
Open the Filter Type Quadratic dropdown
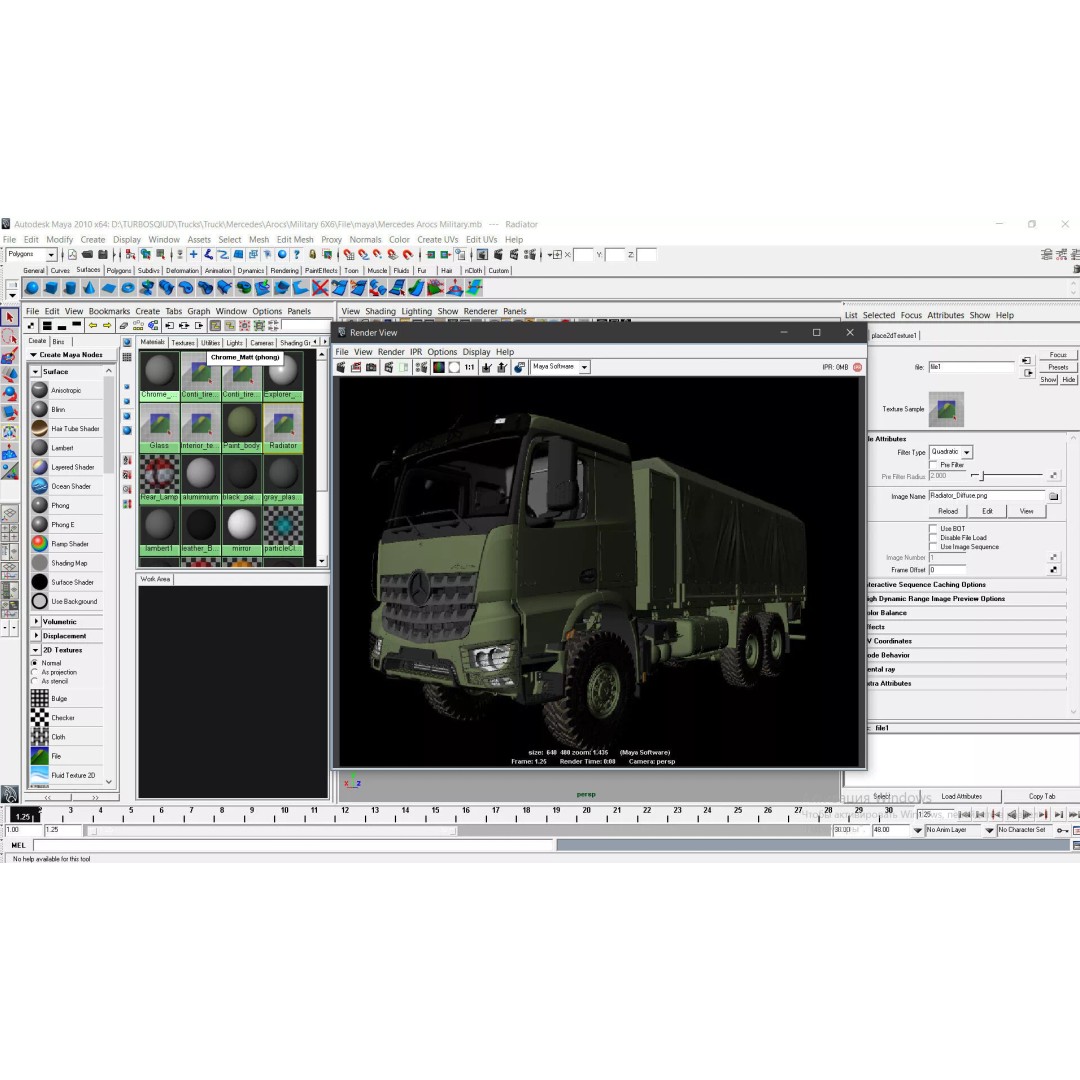(951, 452)
